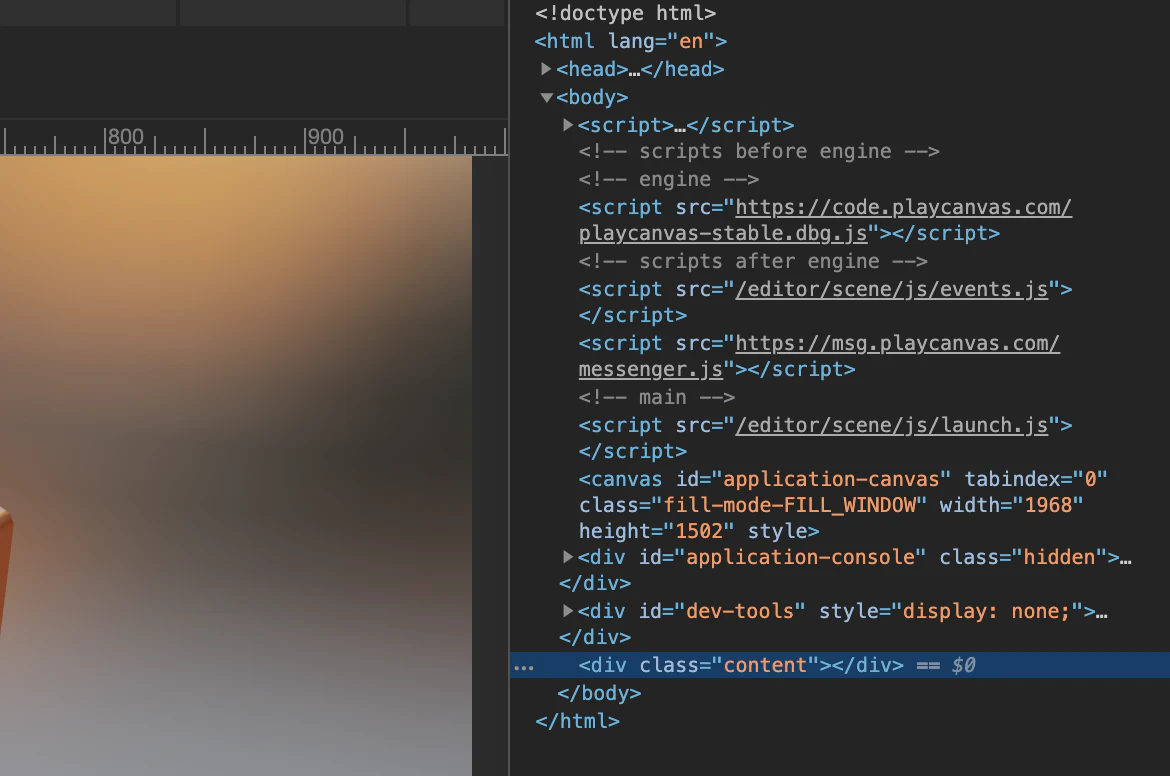Select the div class="content" node
Viewport: 1170px width, 776px height.
[x=741, y=665]
